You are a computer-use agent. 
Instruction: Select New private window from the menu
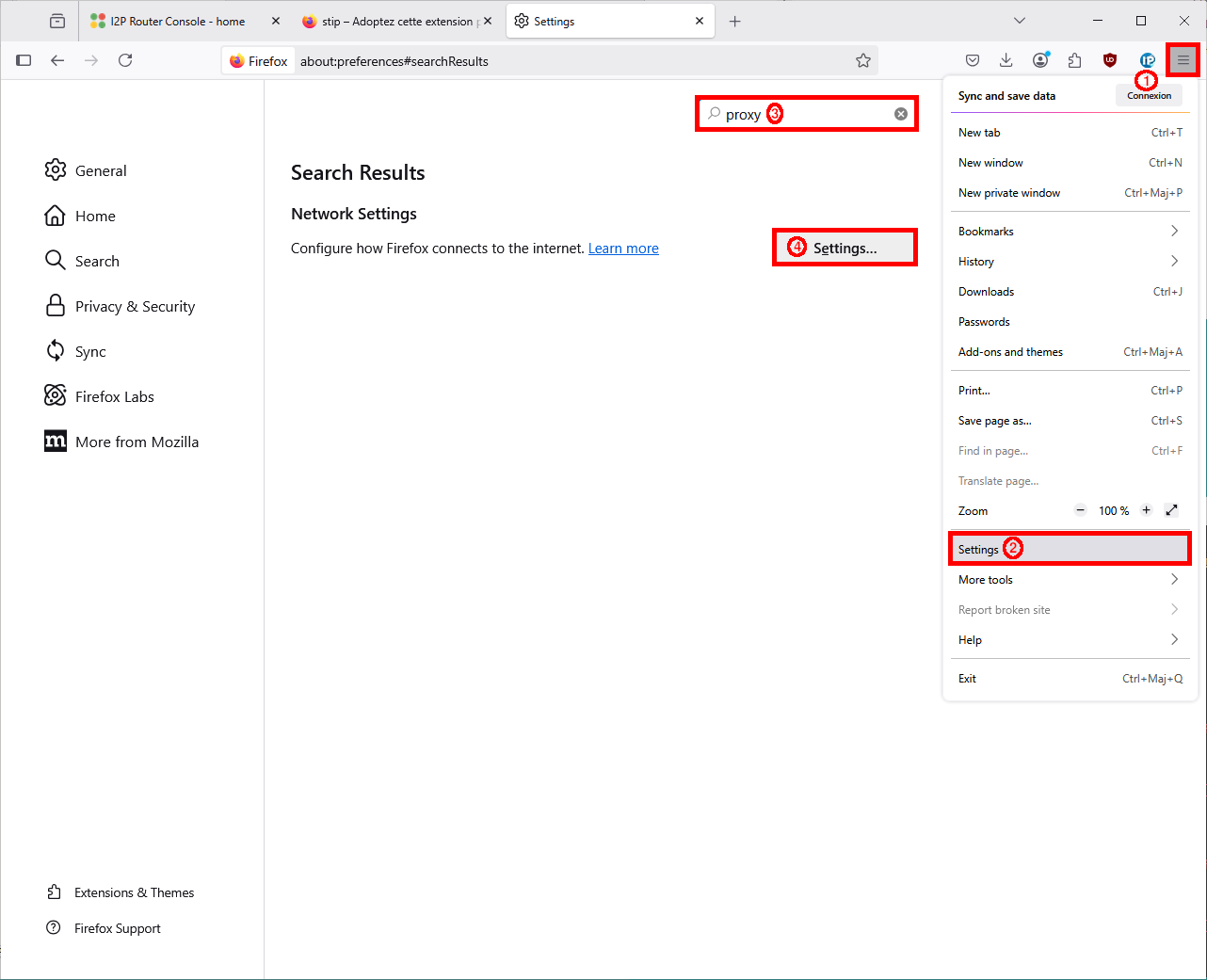pyautogui.click(x=1008, y=192)
